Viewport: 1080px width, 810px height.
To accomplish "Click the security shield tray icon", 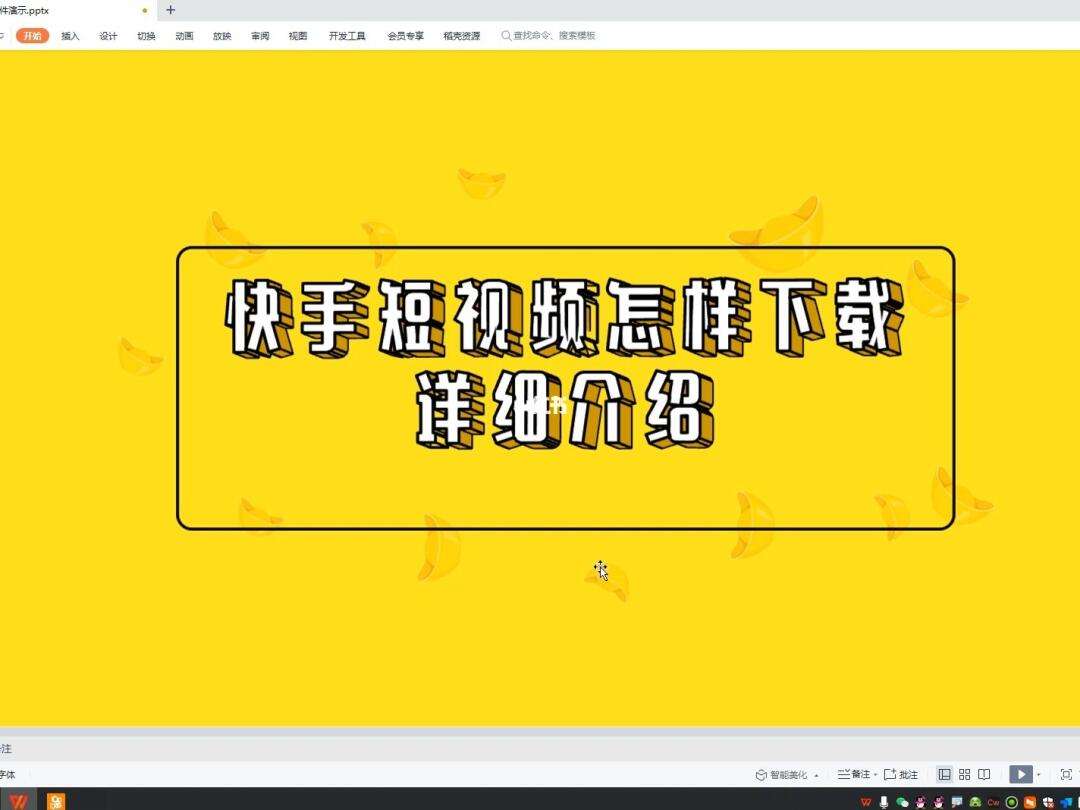I will (x=1048, y=802).
